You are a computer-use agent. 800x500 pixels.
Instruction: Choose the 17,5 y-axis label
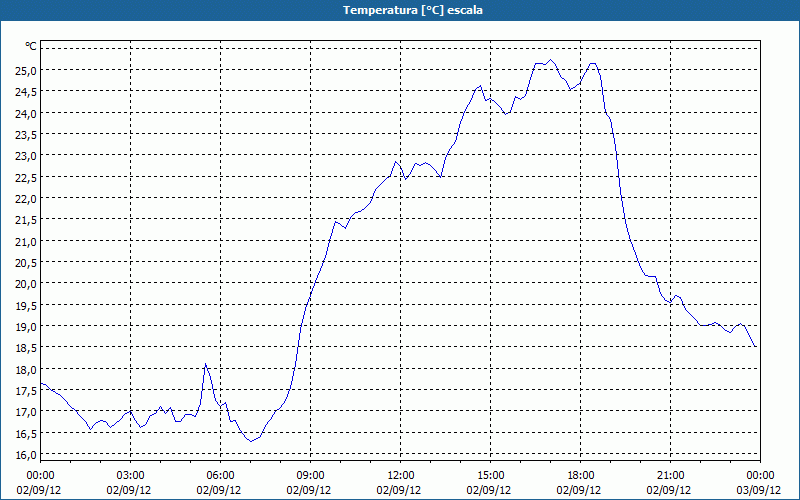tap(27, 391)
